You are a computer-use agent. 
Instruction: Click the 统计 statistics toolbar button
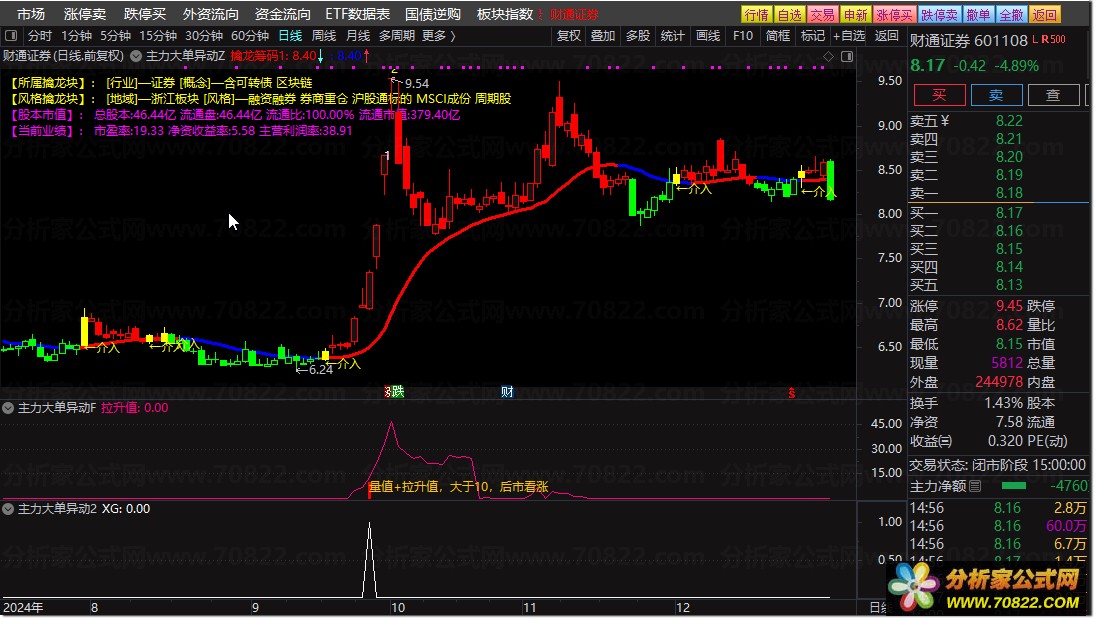[x=672, y=35]
